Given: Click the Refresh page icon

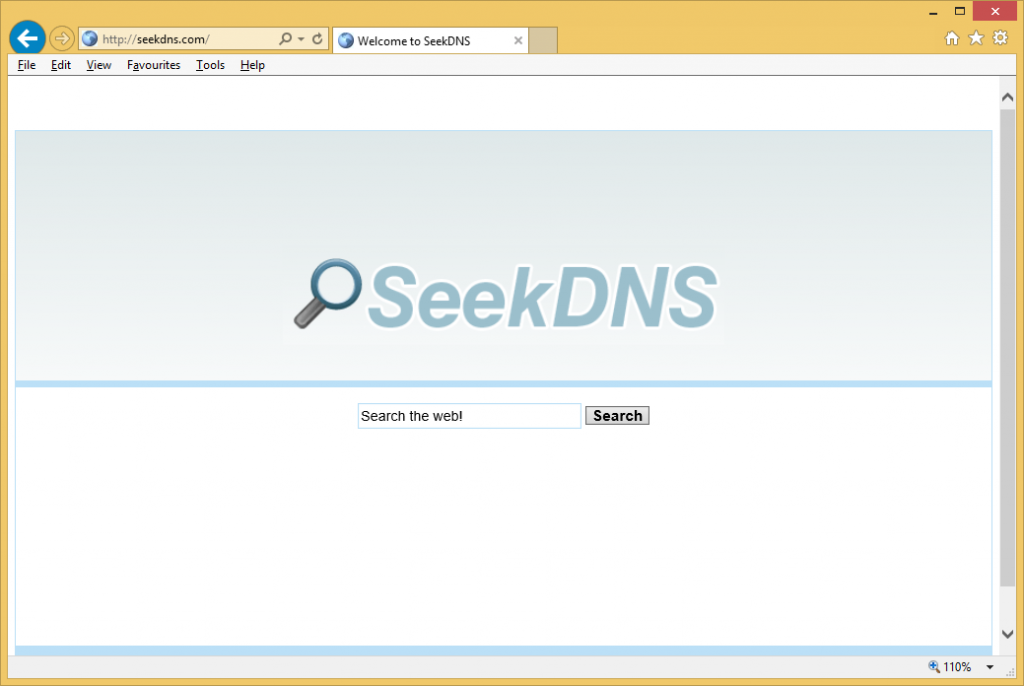Looking at the screenshot, I should 317,39.
